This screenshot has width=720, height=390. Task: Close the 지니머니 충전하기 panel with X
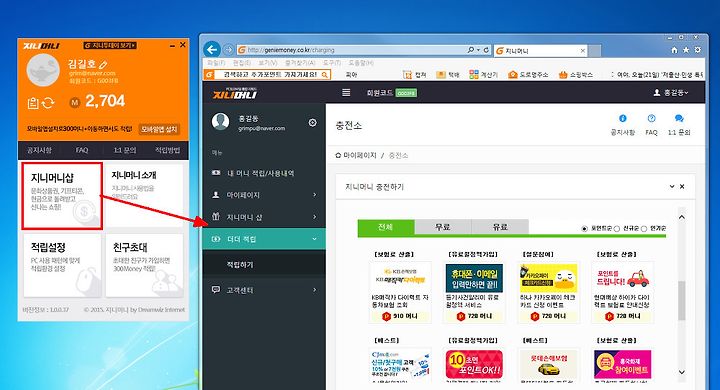[x=682, y=187]
